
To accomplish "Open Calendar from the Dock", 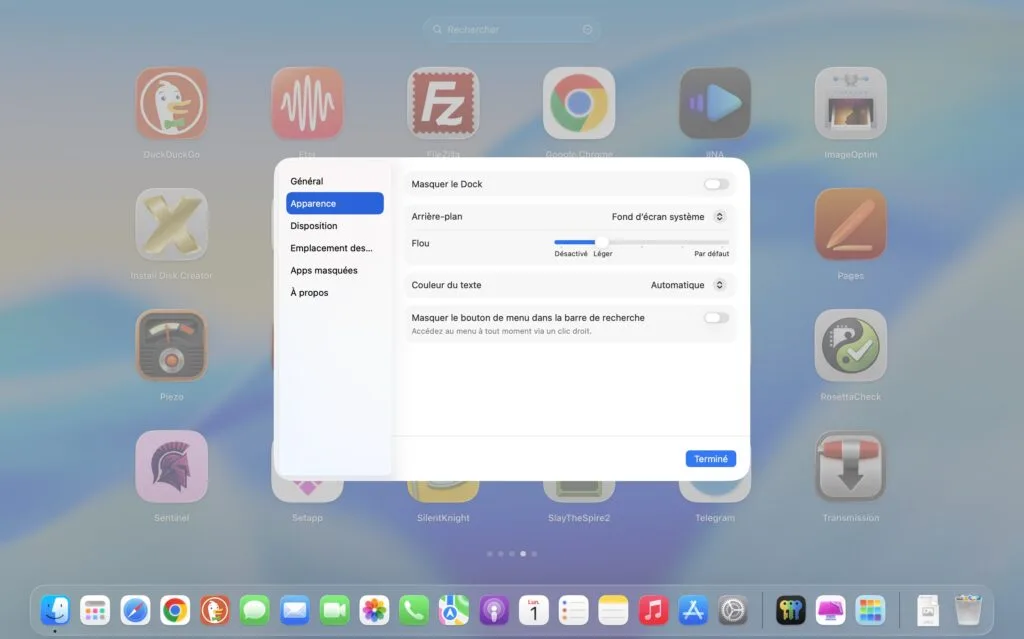I will (534, 610).
